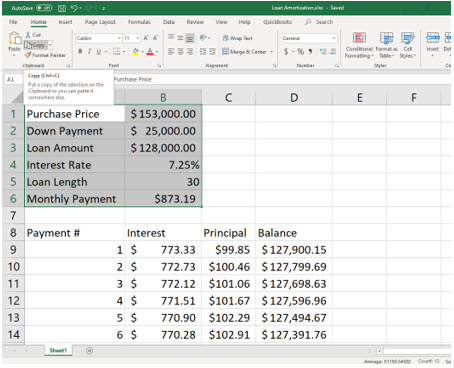Customize the Quick Access Toolbar

104,8
